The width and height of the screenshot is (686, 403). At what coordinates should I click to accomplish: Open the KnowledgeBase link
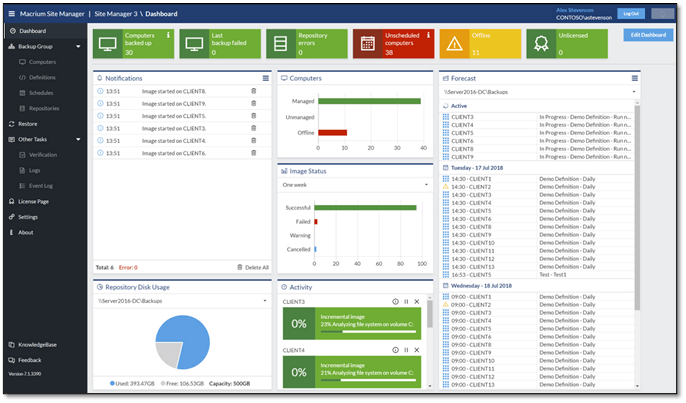[37, 345]
